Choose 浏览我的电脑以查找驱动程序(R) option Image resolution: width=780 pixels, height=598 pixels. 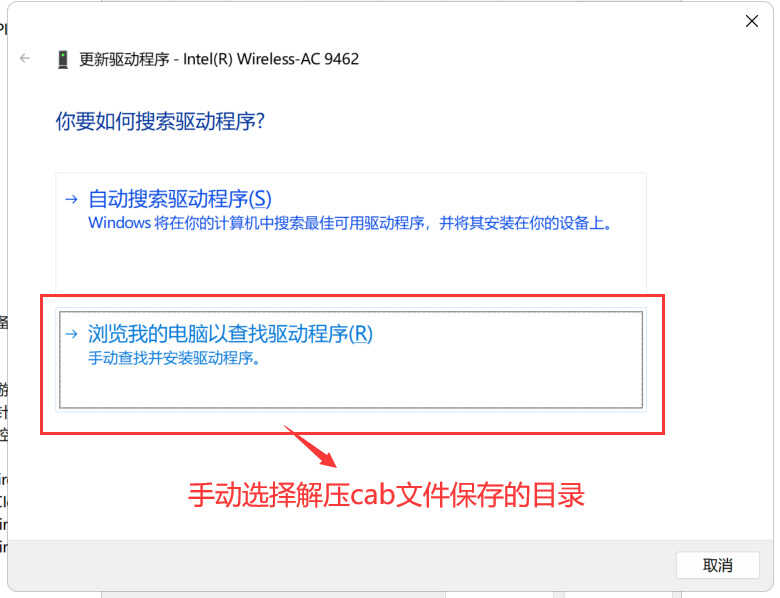[x=230, y=333]
